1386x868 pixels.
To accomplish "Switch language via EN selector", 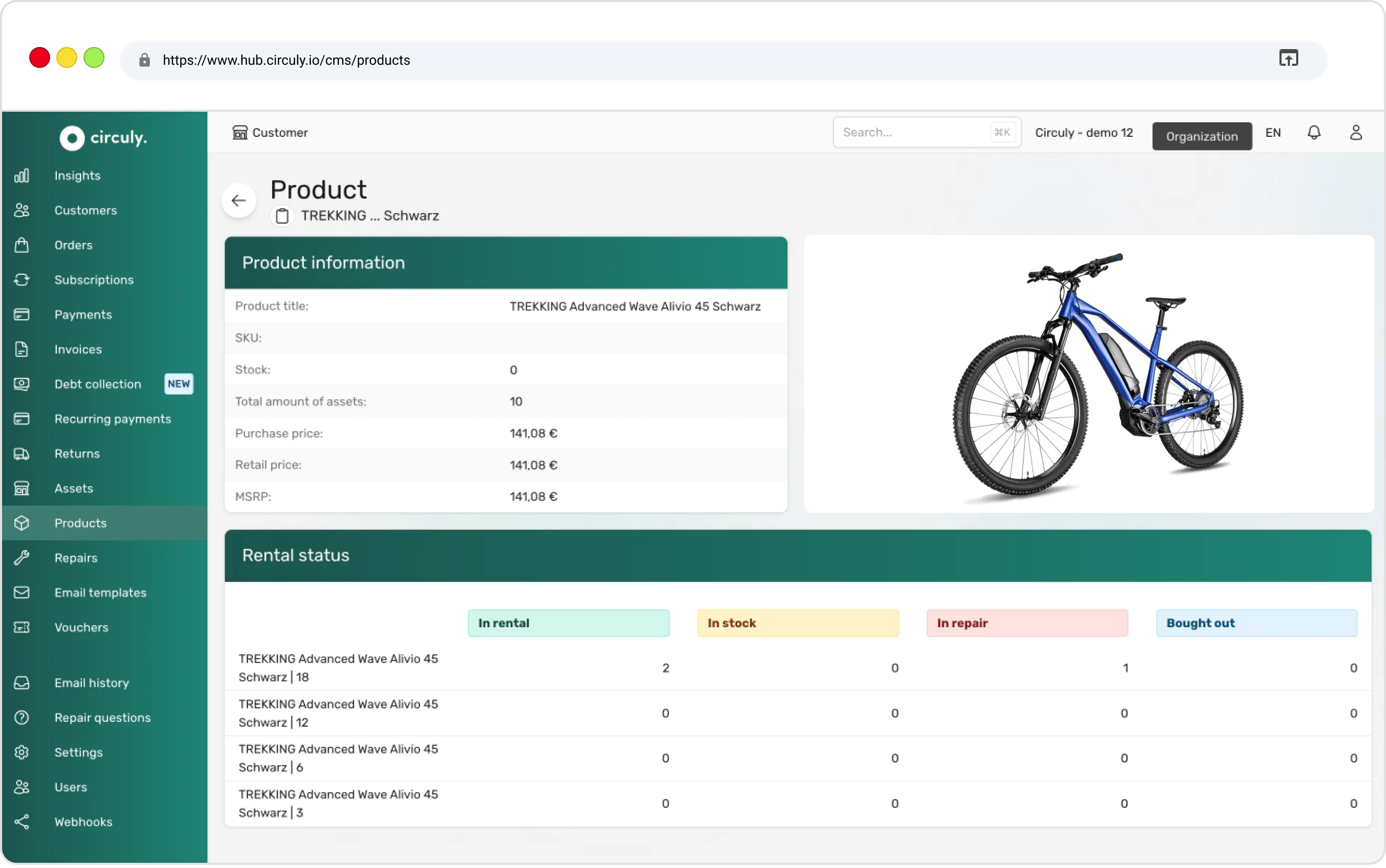I will (x=1273, y=133).
